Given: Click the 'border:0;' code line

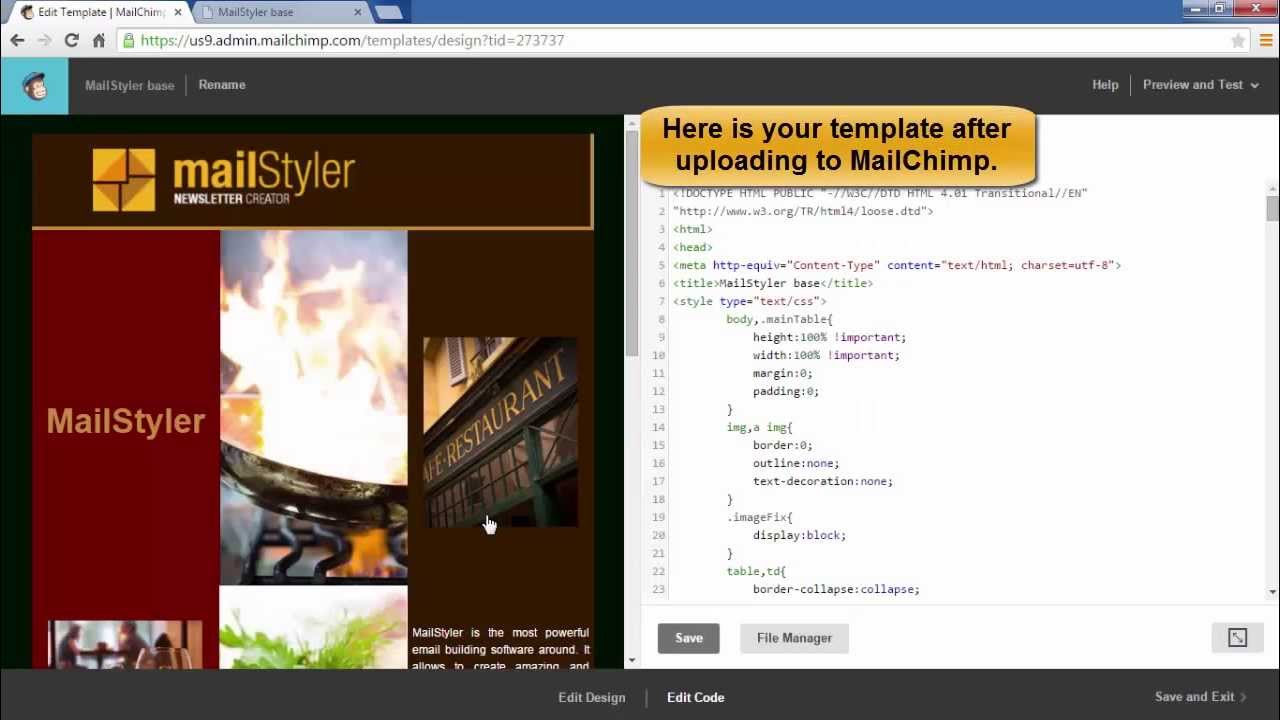Looking at the screenshot, I should click(x=782, y=445).
